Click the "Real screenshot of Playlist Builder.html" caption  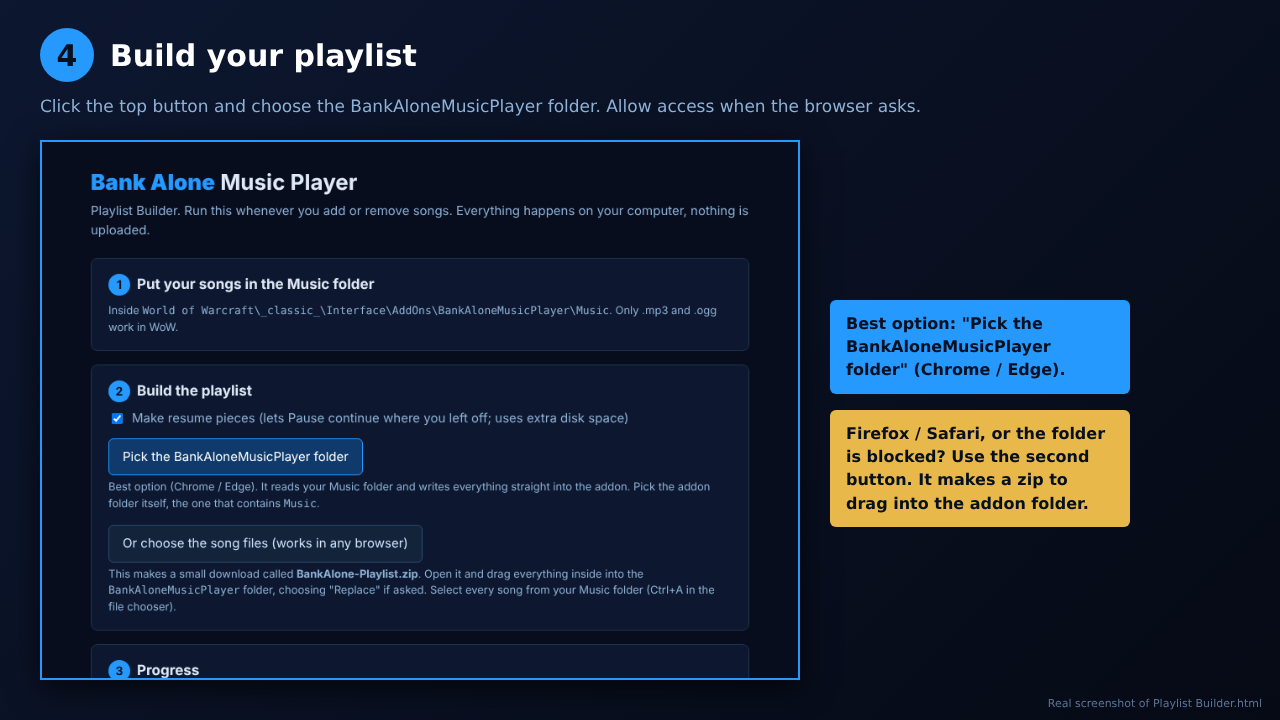coord(1155,703)
